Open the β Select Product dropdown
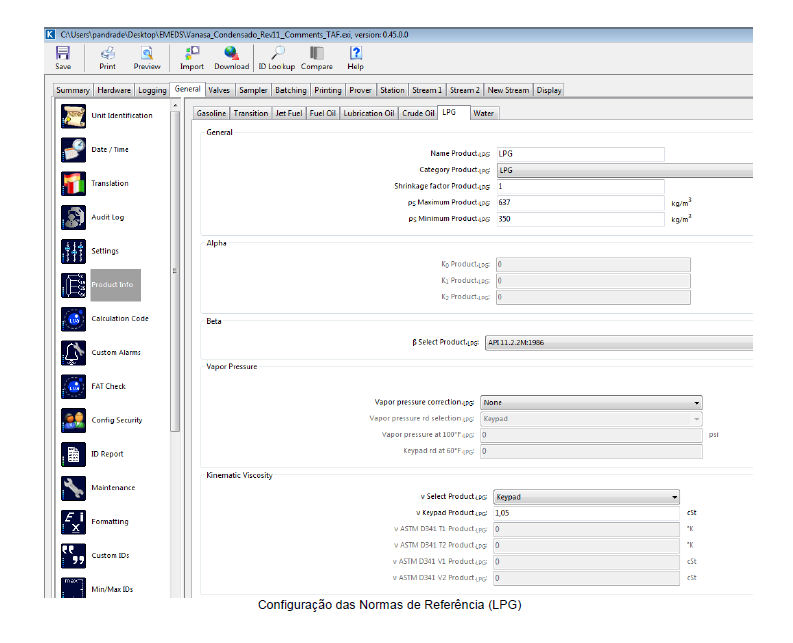 pos(619,342)
